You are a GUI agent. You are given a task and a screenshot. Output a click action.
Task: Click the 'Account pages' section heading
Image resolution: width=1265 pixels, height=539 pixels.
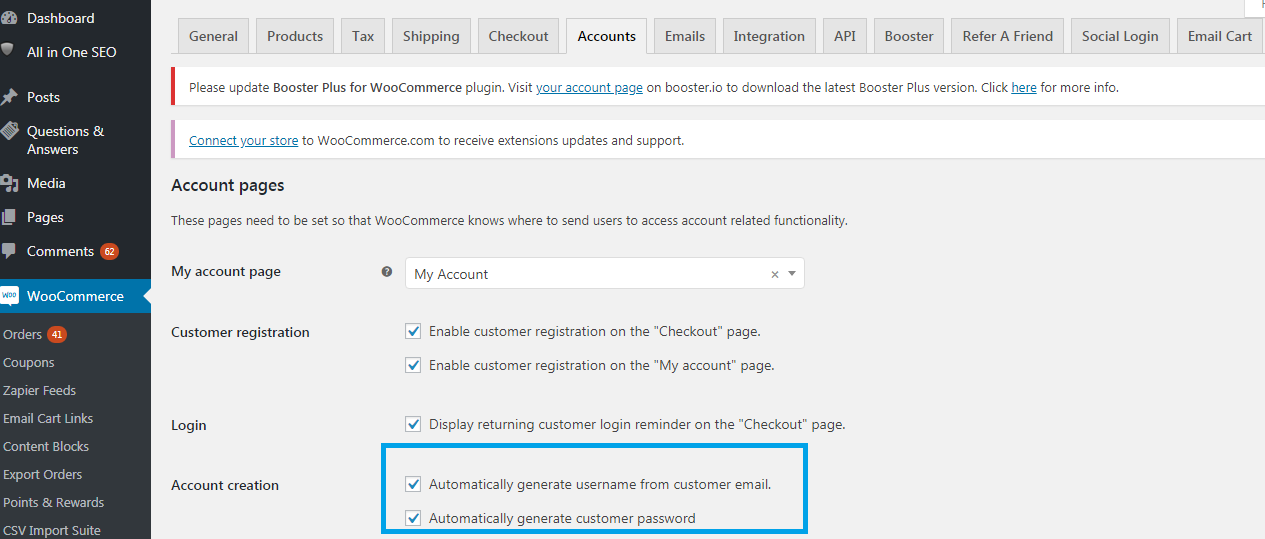coord(228,185)
